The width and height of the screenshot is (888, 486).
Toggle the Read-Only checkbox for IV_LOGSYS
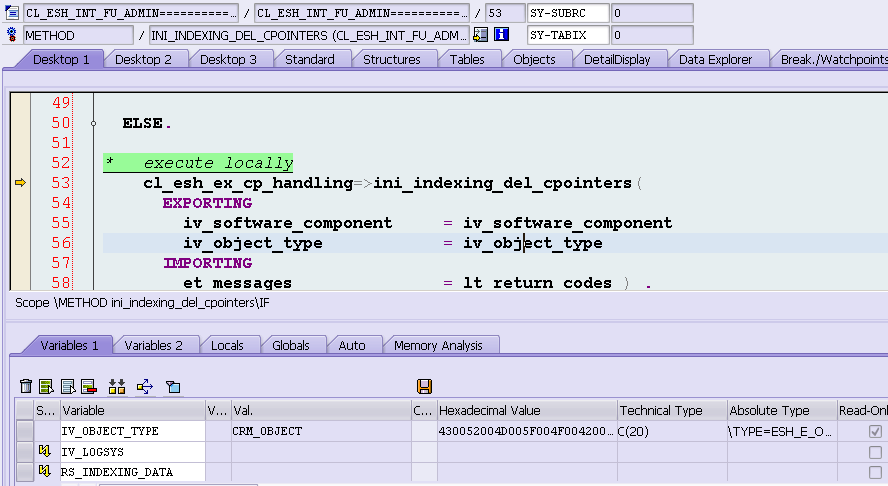(x=875, y=452)
